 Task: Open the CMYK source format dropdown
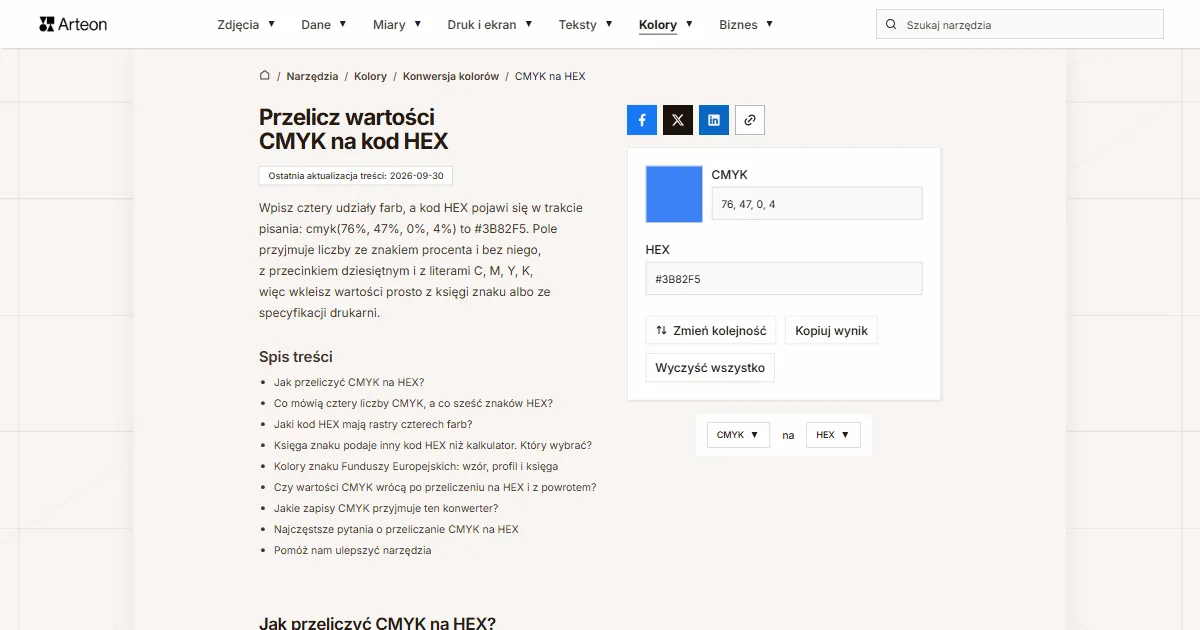click(738, 435)
